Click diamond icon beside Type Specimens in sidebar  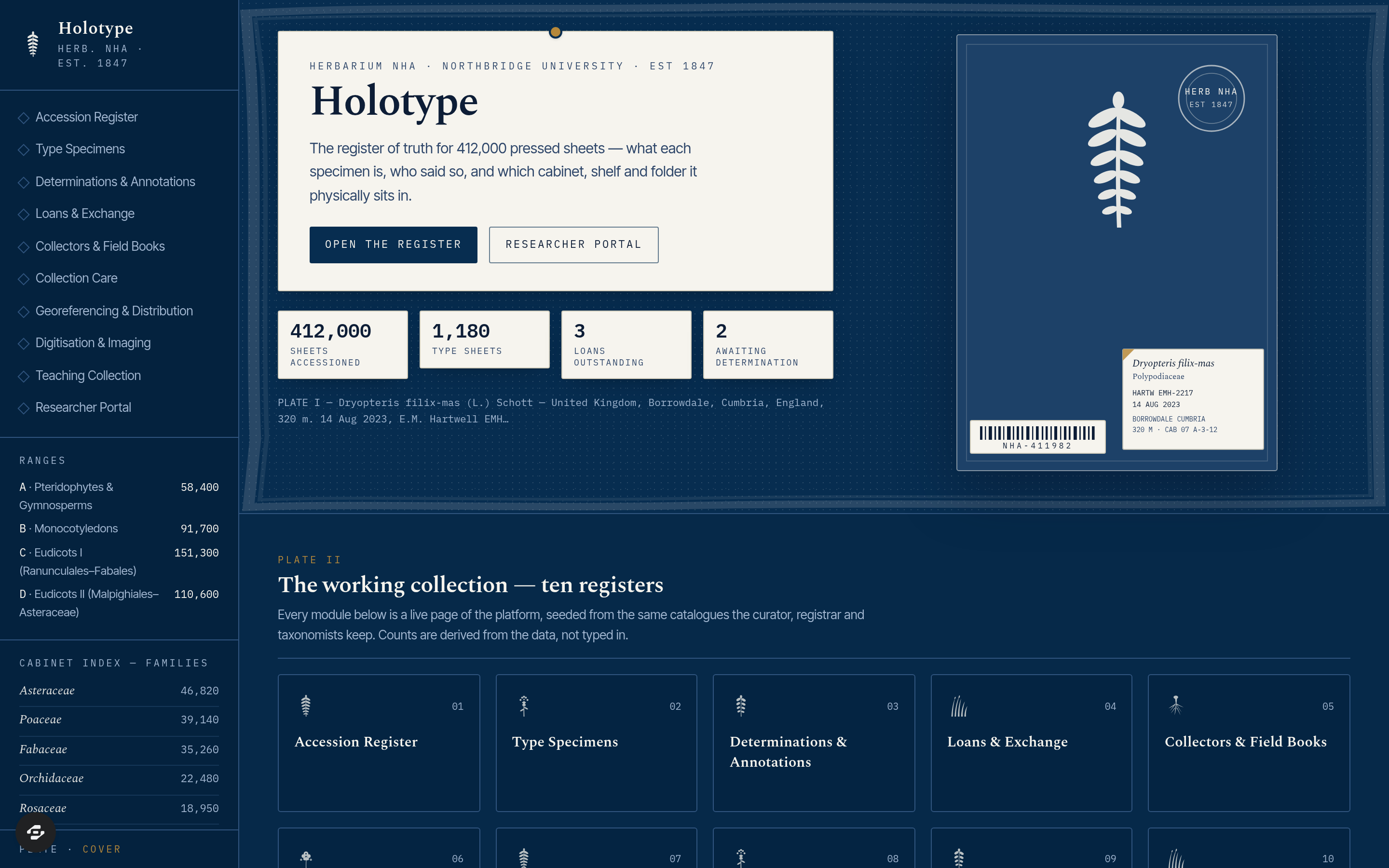point(24,150)
